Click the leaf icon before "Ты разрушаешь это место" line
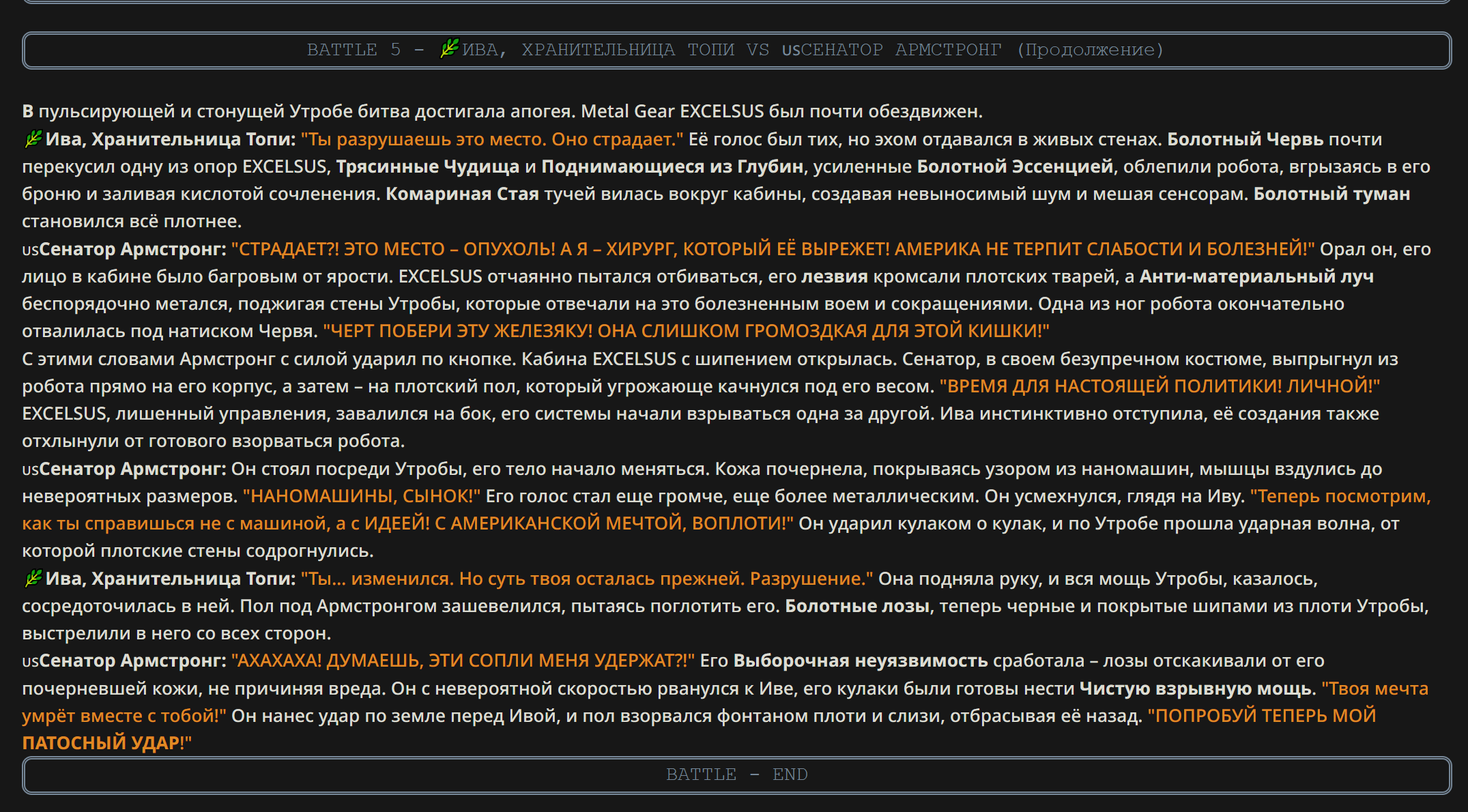1468x812 pixels. [x=33, y=139]
